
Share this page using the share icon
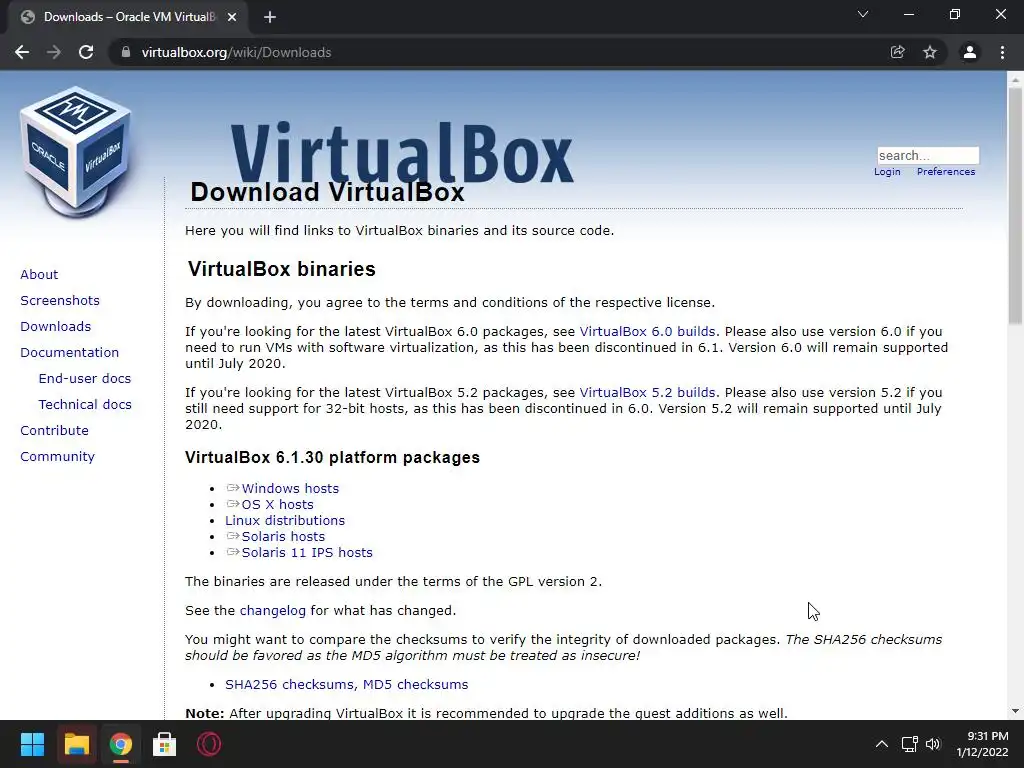897,52
